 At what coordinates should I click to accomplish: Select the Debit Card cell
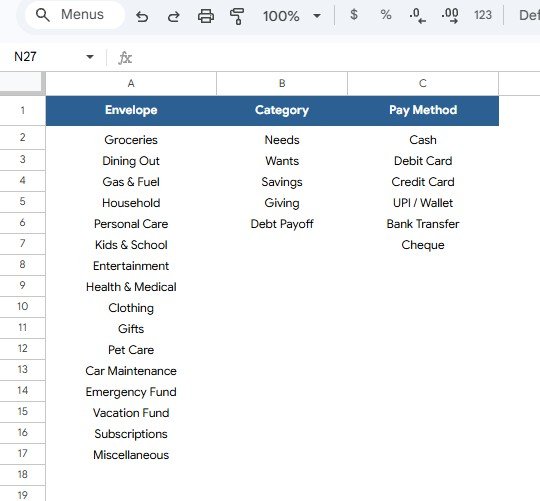tap(423, 160)
